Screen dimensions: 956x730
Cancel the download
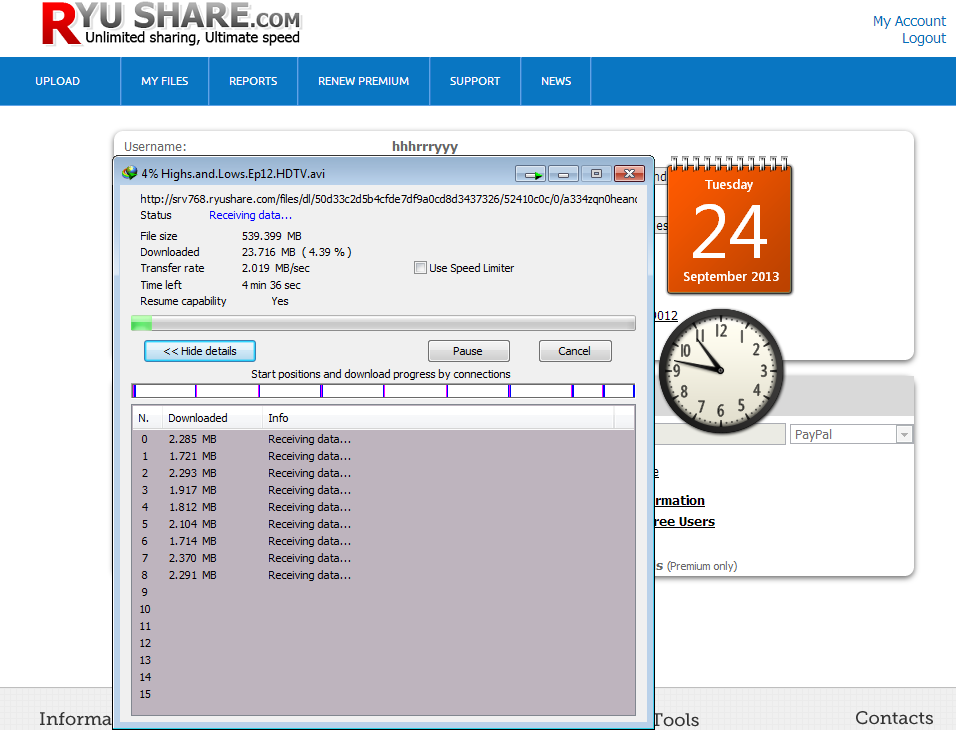[x=575, y=351]
